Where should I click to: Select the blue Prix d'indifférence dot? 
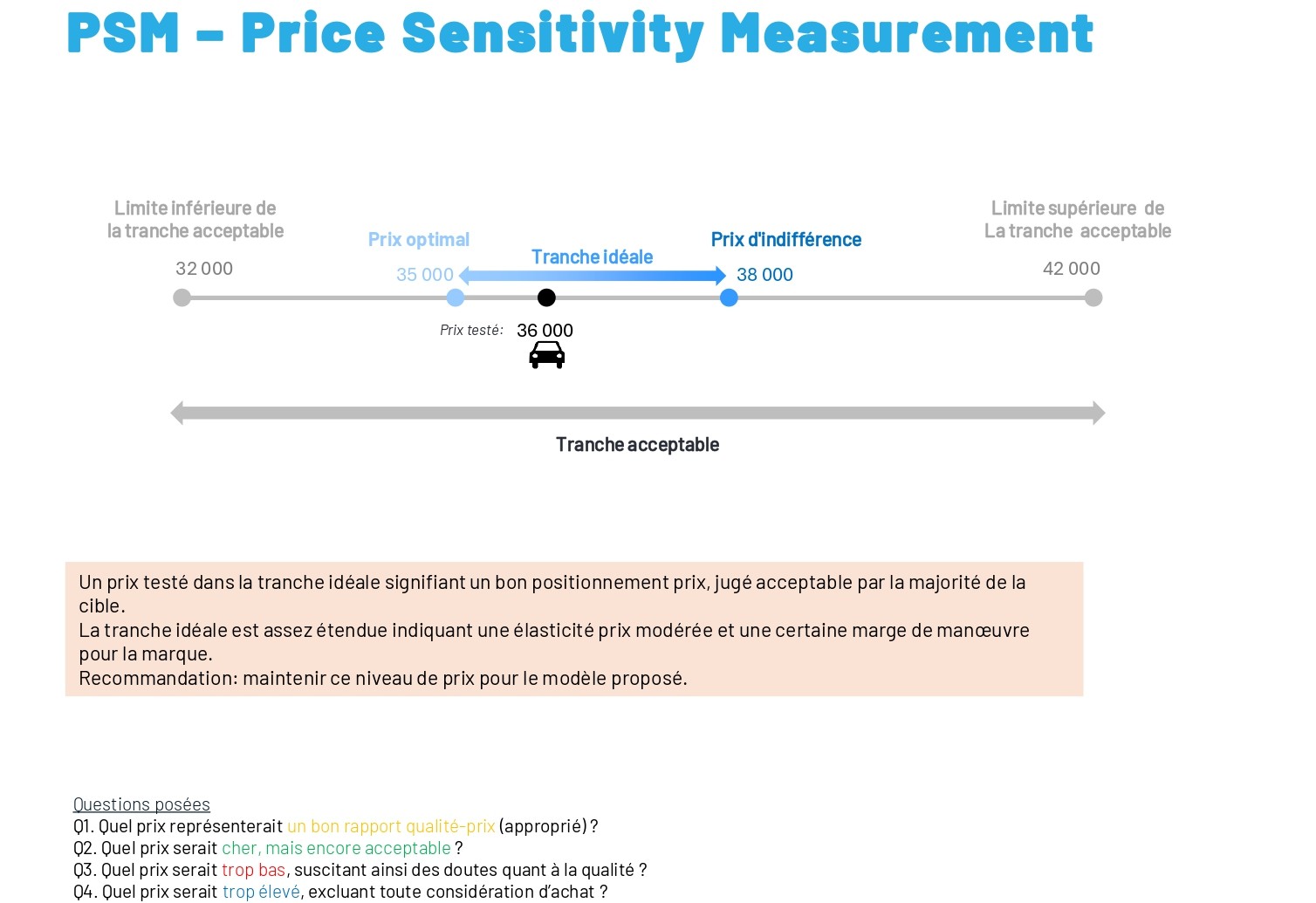(729, 298)
